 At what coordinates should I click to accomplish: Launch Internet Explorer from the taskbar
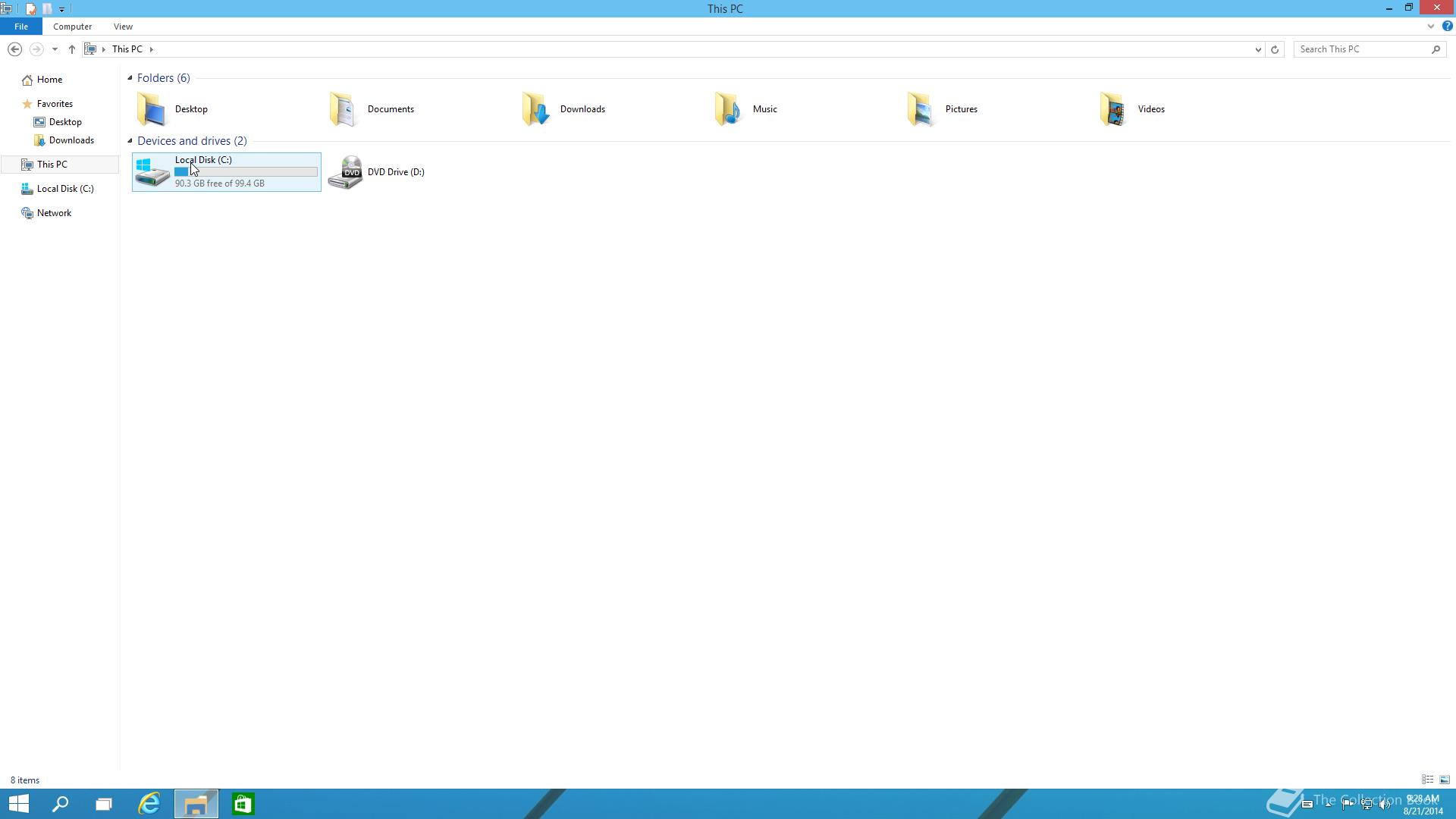(149, 804)
